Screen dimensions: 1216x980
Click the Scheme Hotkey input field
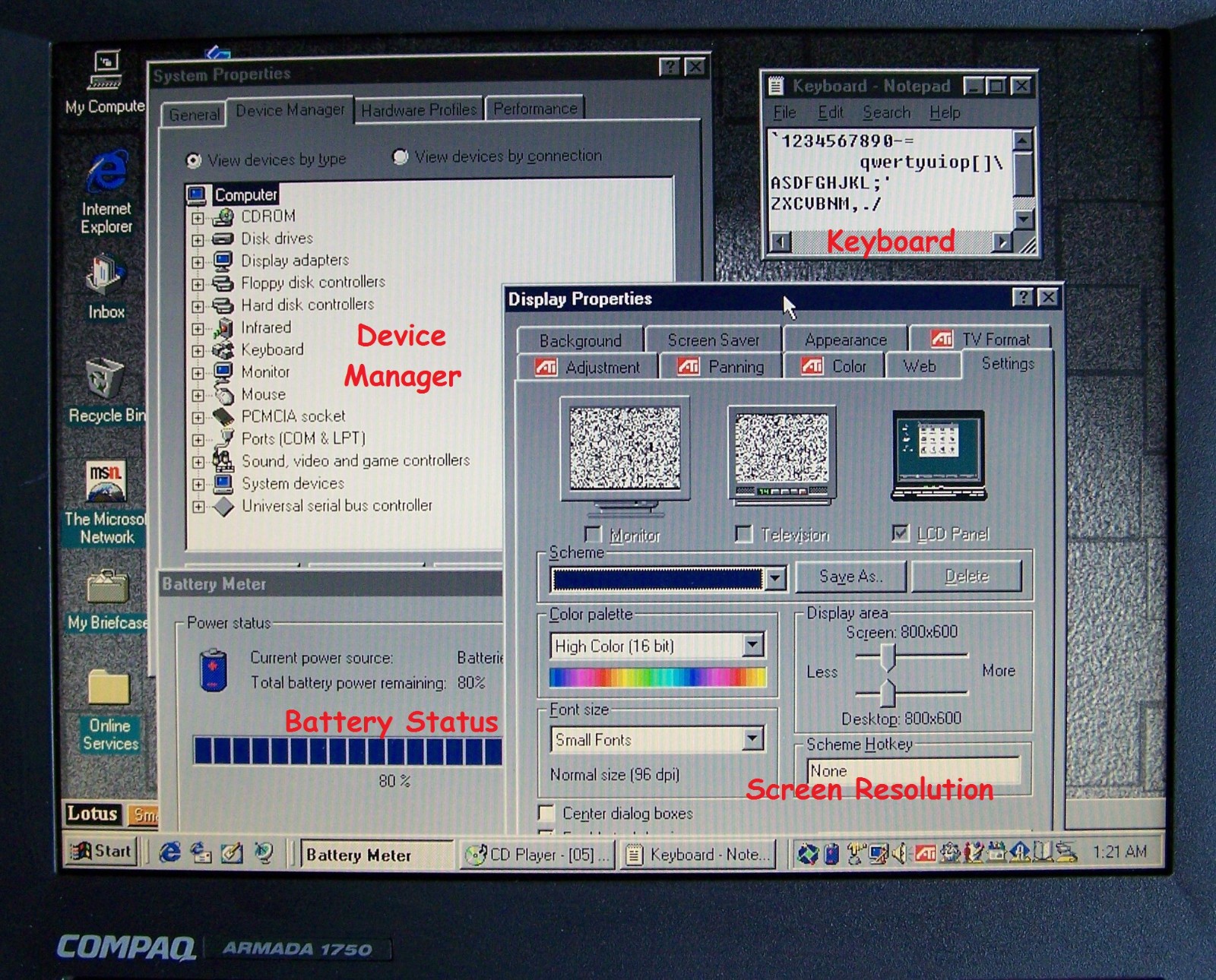tap(913, 770)
